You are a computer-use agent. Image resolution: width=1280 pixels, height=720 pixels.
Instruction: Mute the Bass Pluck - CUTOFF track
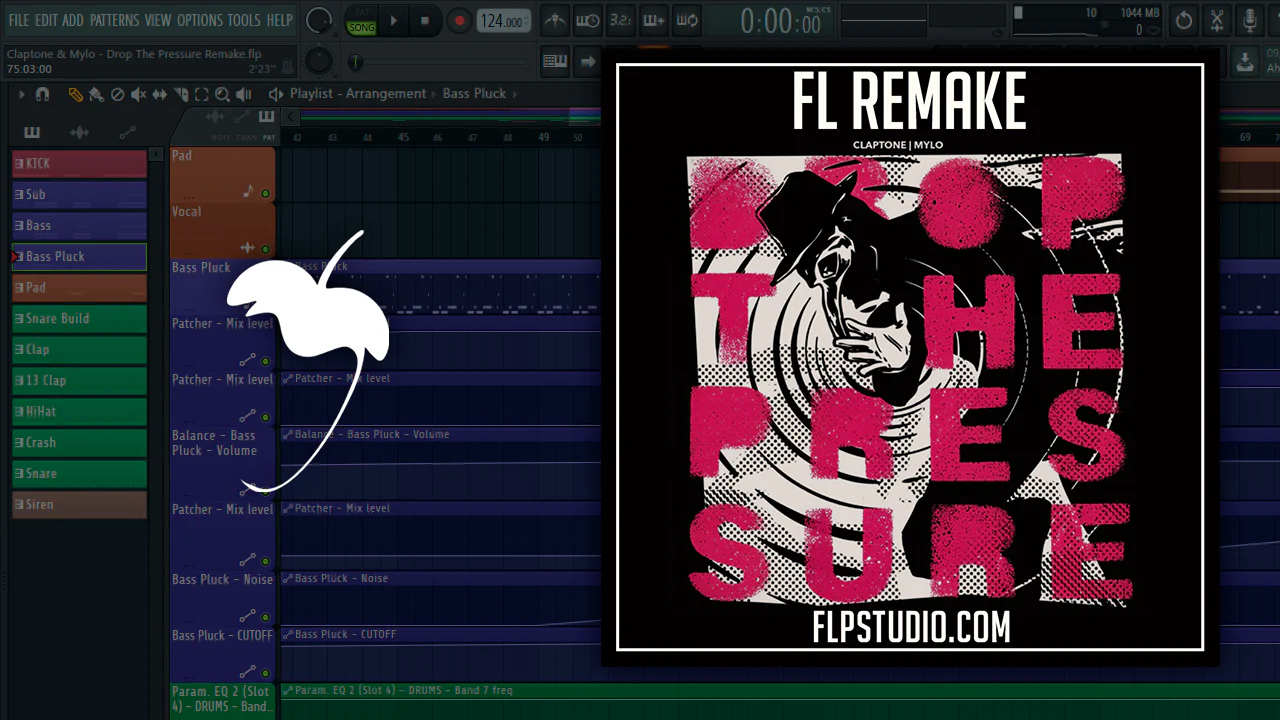[x=265, y=672]
